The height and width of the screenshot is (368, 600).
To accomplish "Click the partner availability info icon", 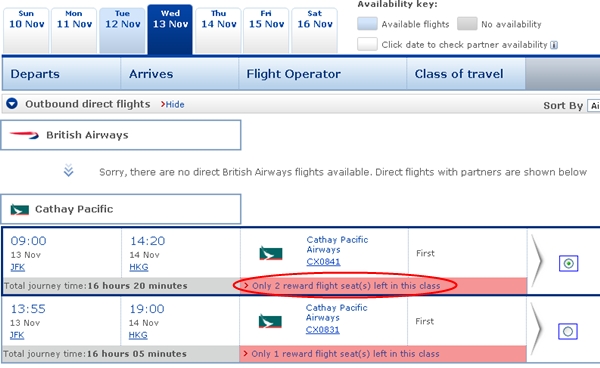I will (x=554, y=45).
